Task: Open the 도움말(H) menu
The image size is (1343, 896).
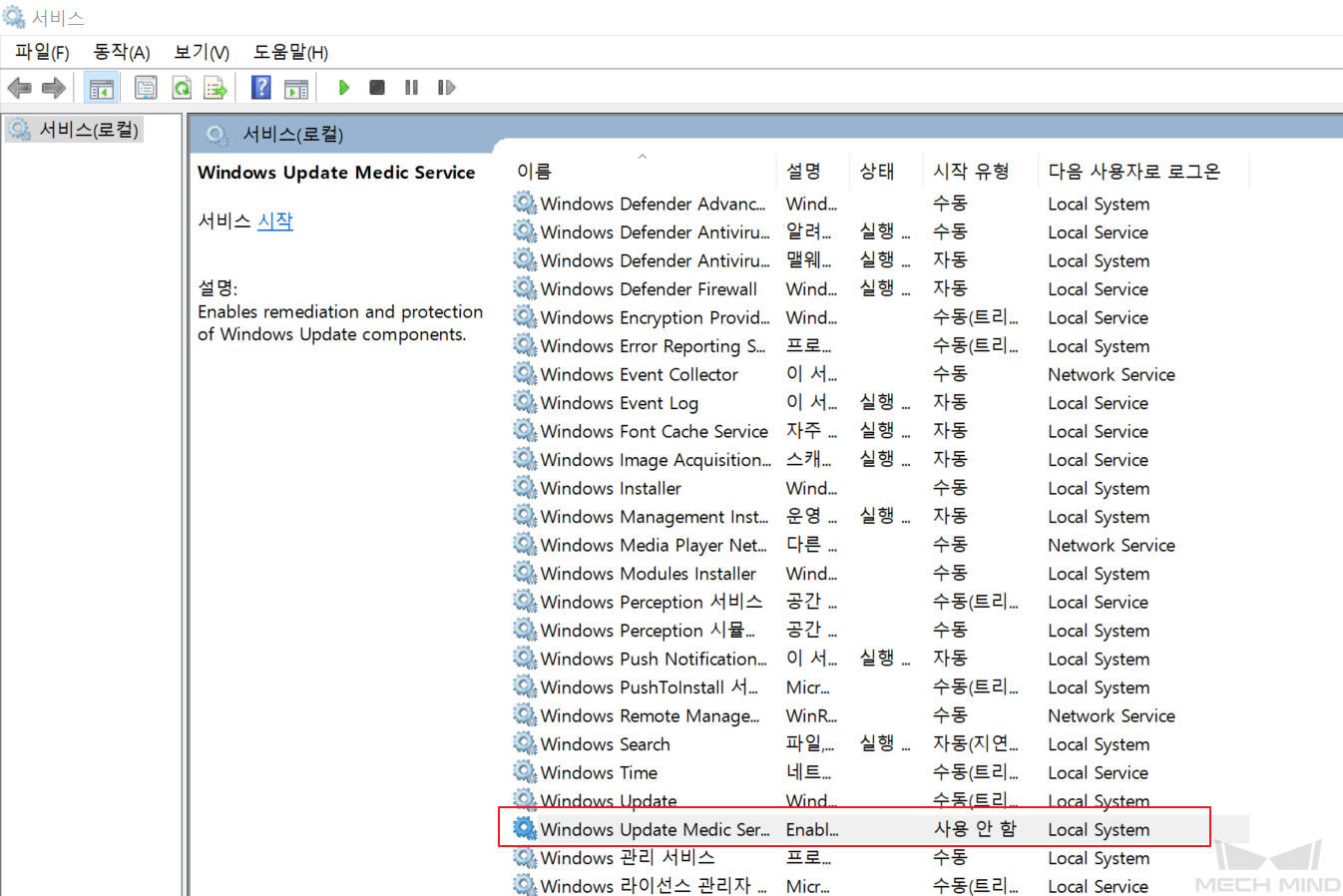Action: 290,52
